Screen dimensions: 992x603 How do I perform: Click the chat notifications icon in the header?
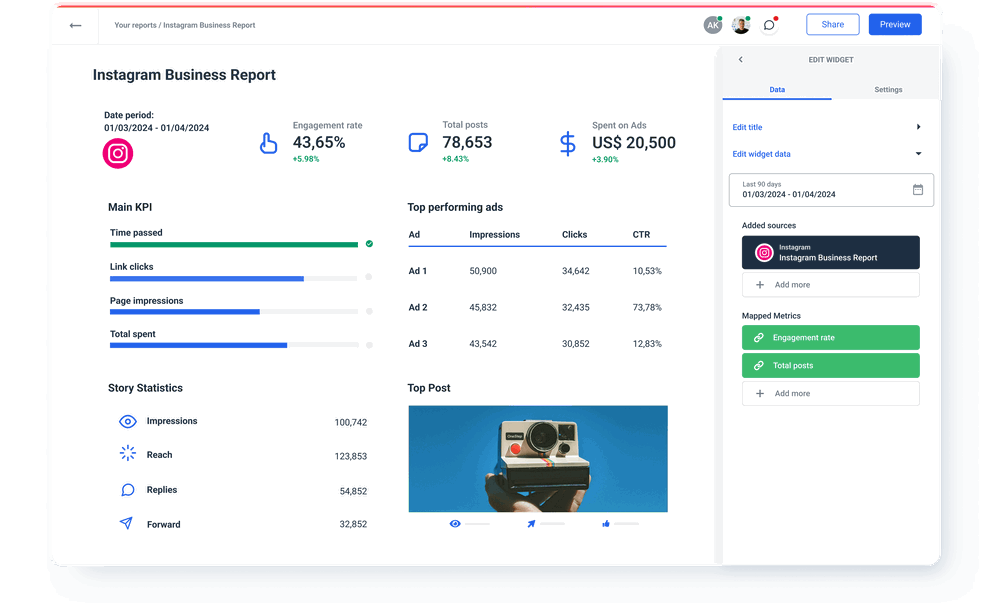coord(769,24)
